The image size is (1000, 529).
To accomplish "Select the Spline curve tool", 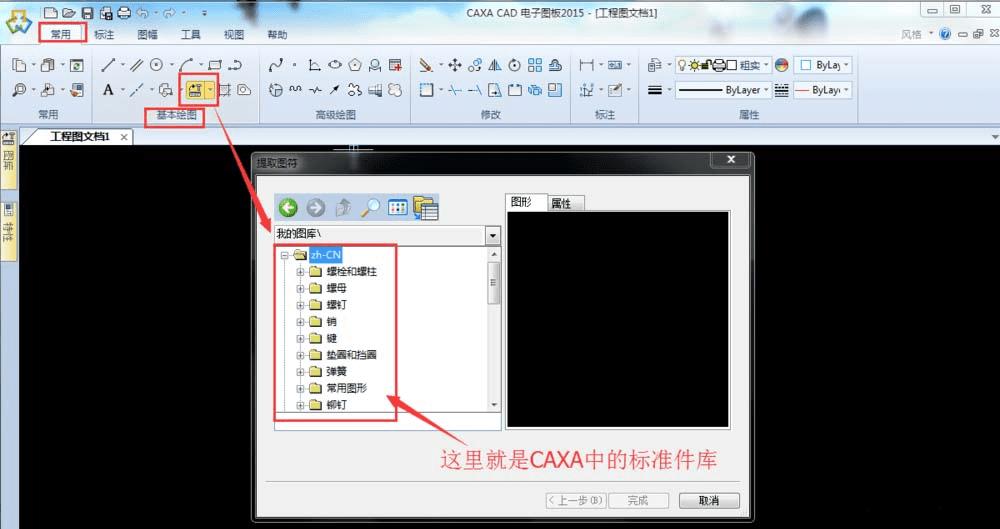I will click(276, 64).
